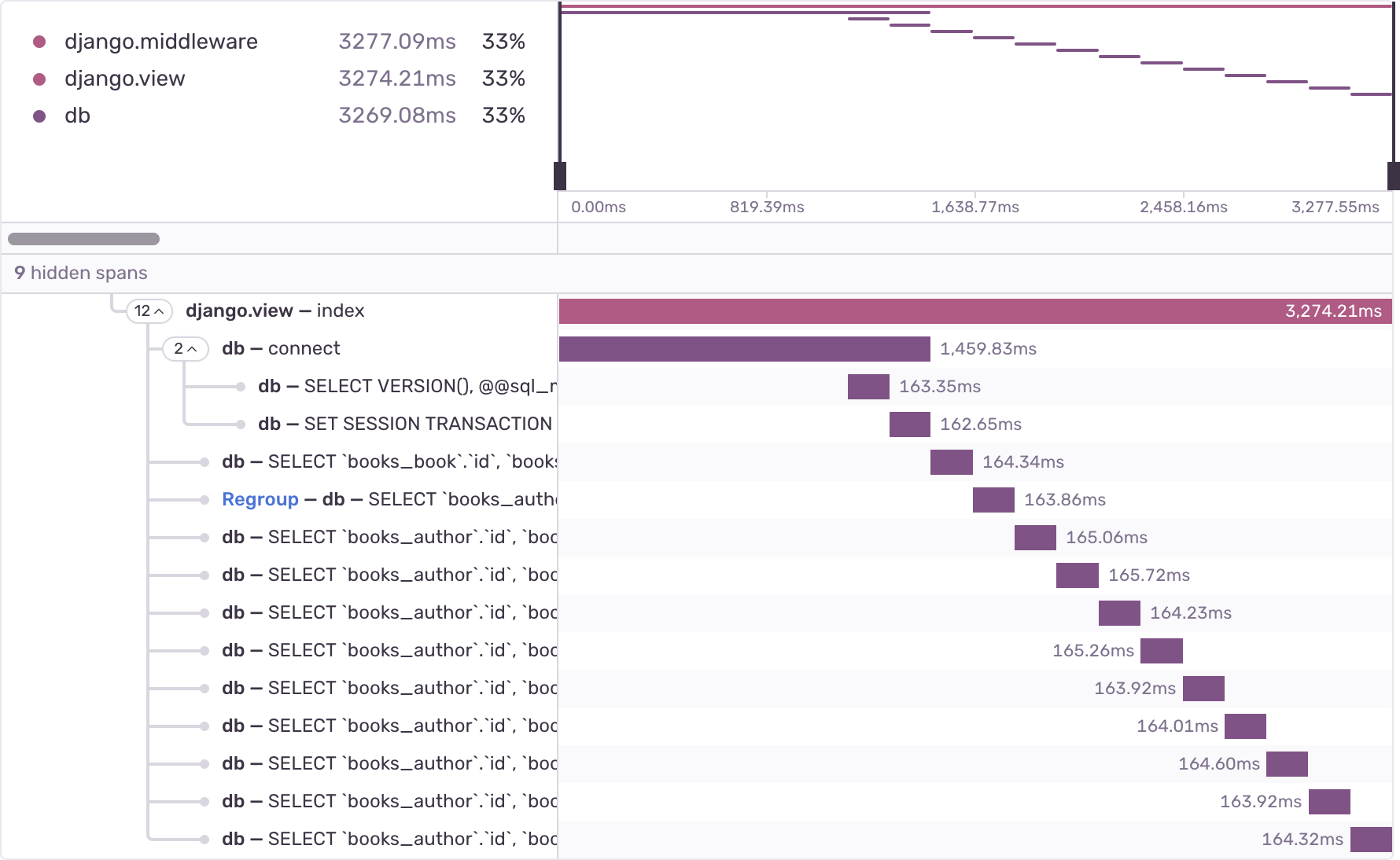Click the 165.72ms books_author span bar

click(x=1077, y=575)
